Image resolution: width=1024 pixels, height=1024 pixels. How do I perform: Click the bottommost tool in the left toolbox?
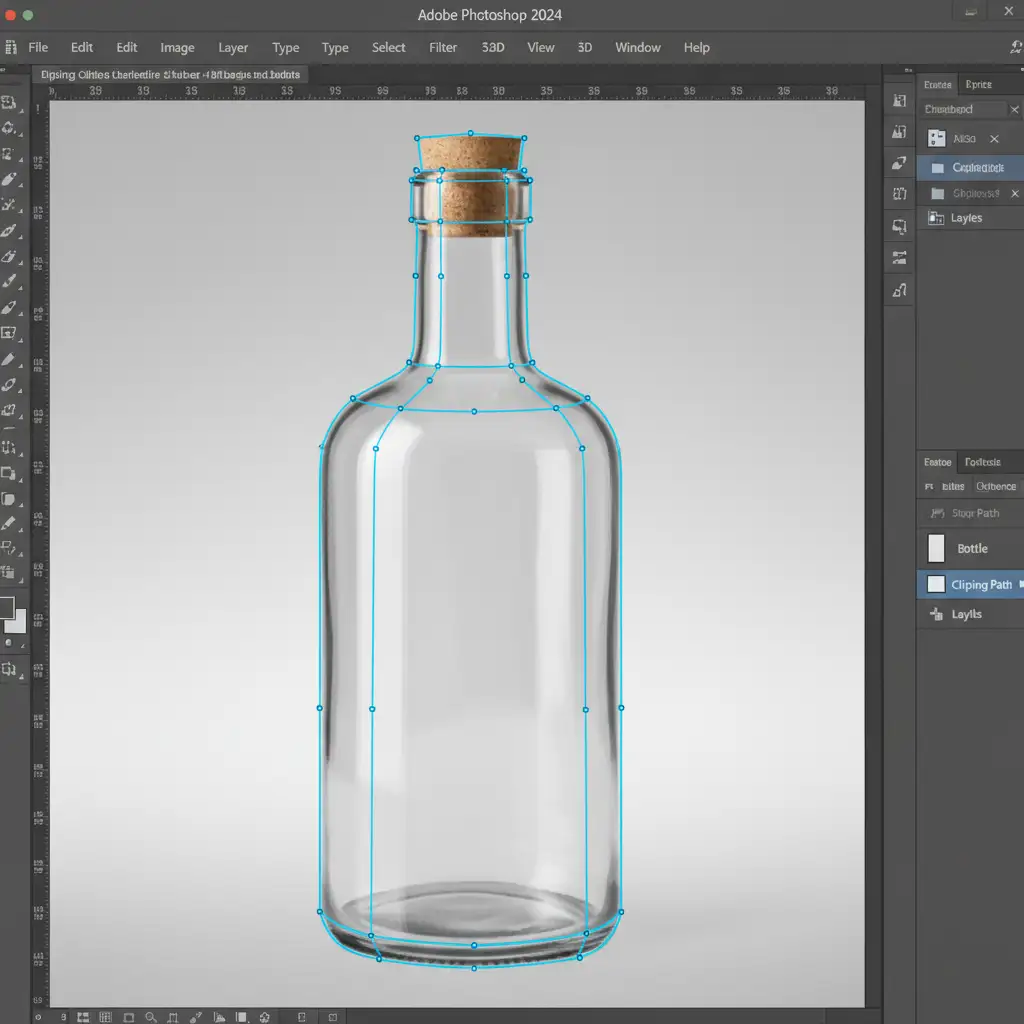click(x=10, y=669)
